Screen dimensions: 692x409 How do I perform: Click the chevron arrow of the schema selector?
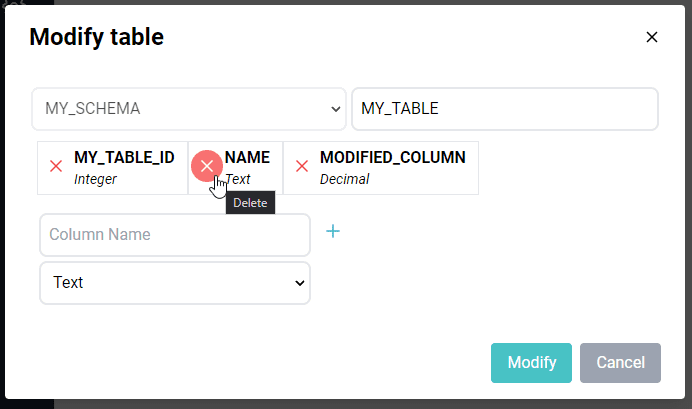tap(336, 109)
